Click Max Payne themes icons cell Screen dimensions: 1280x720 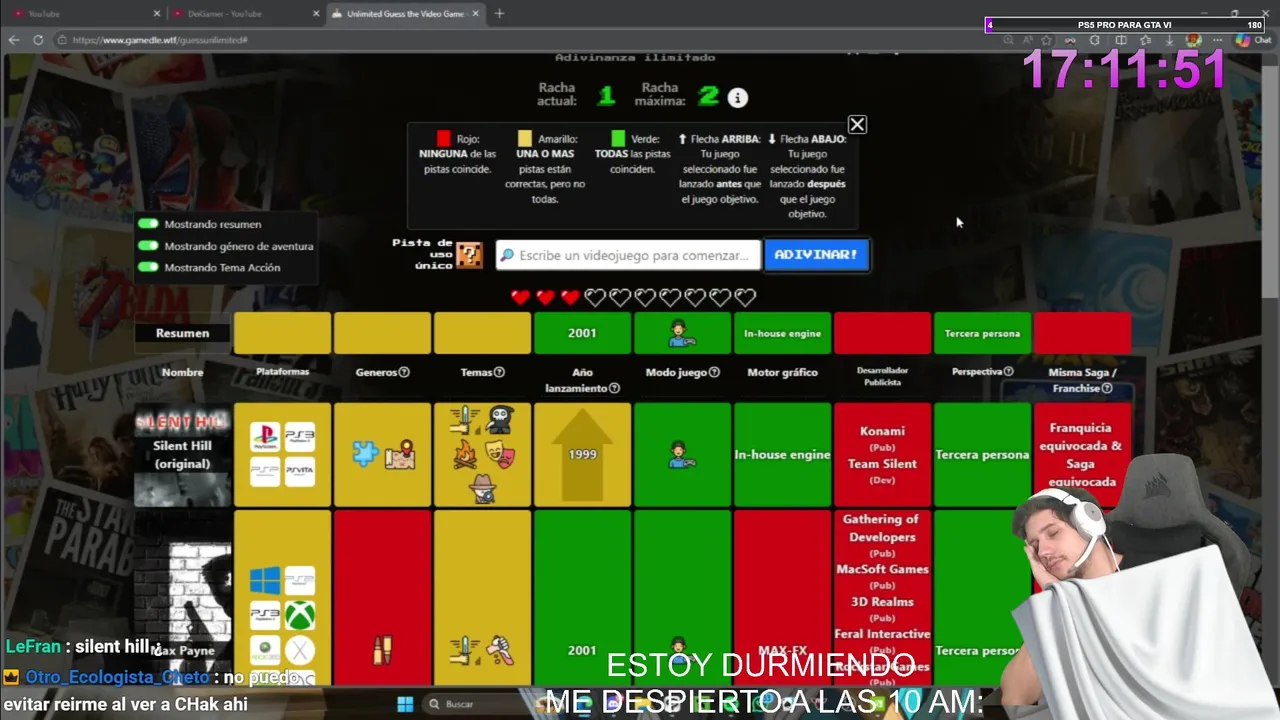482,598
